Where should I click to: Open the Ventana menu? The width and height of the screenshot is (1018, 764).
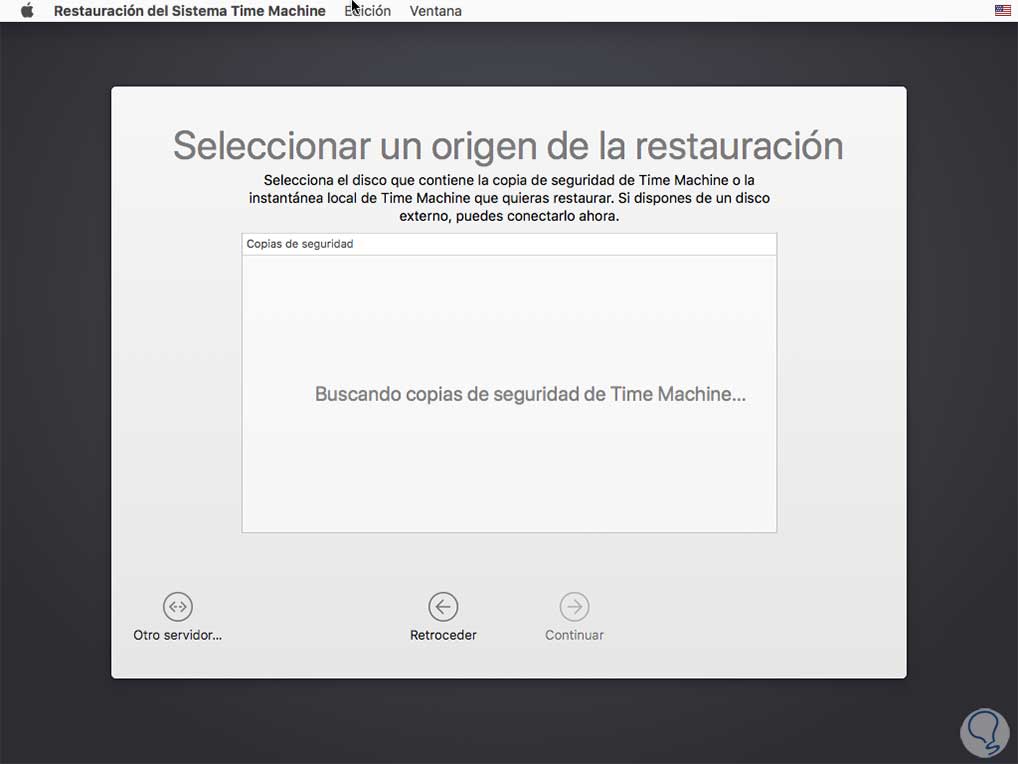[x=436, y=11]
